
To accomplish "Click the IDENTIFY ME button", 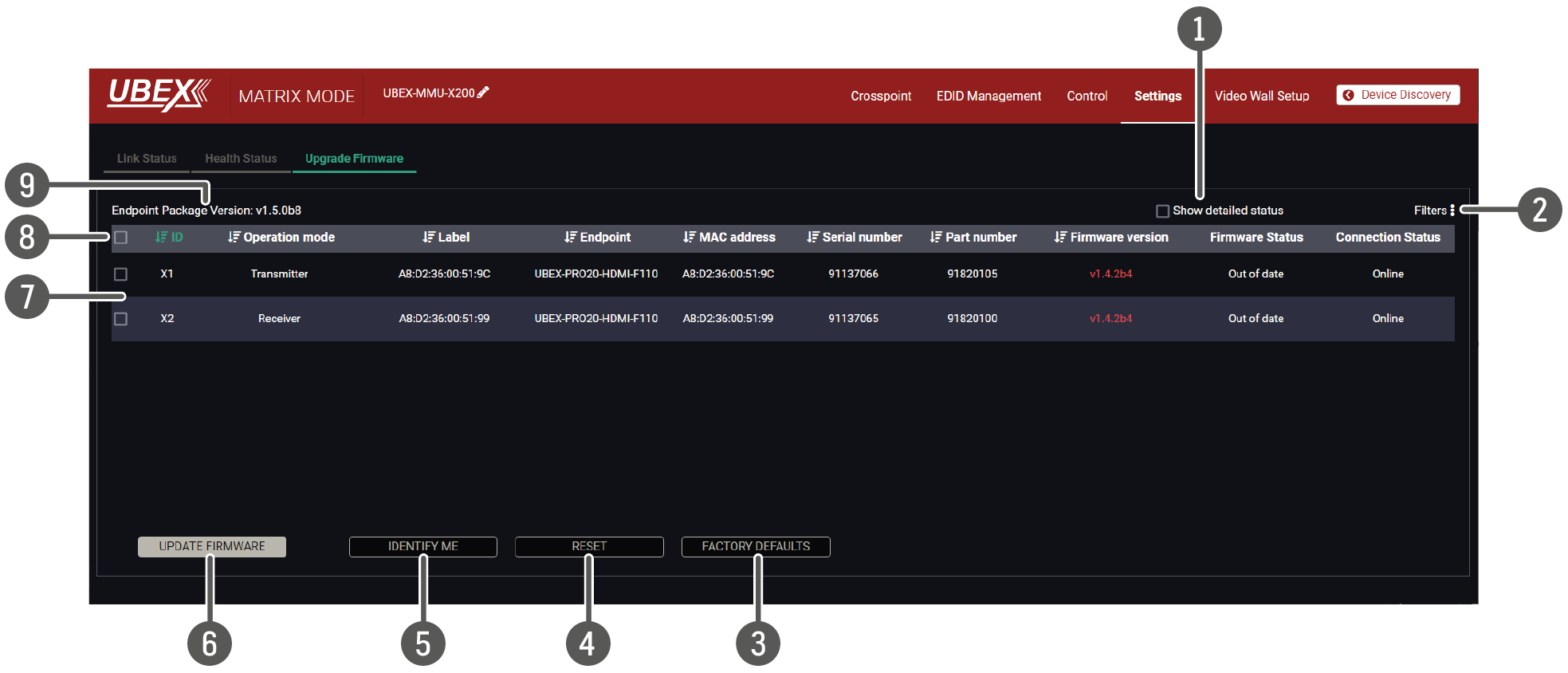I will pos(422,546).
